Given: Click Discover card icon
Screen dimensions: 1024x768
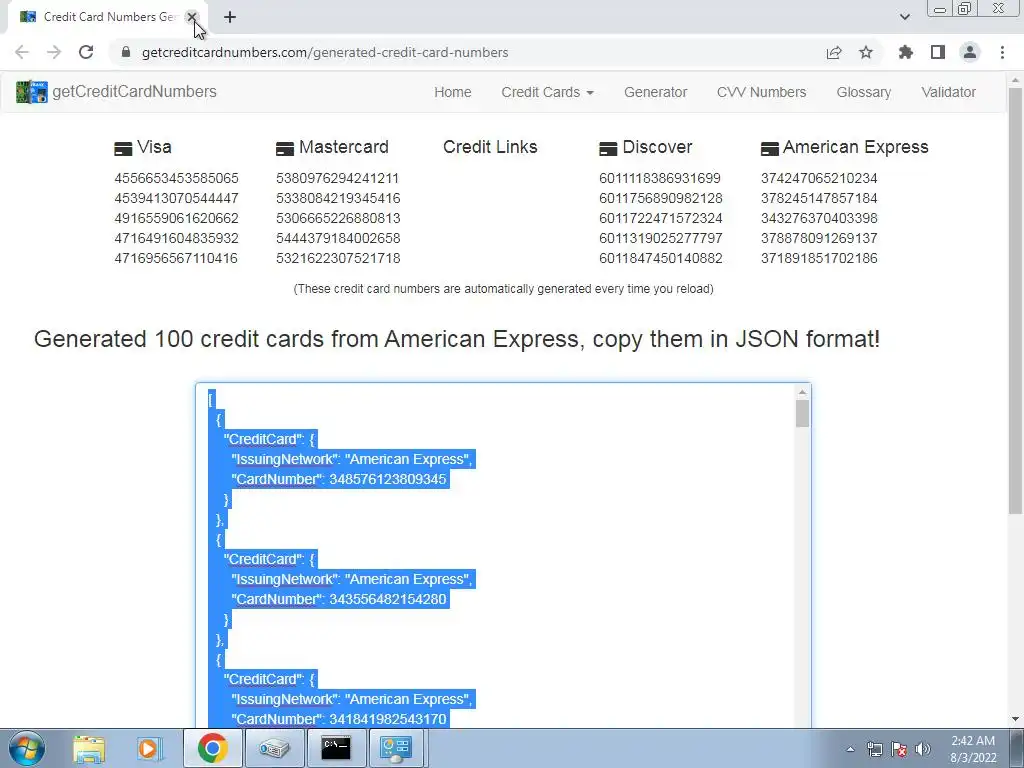Looking at the screenshot, I should point(608,149).
